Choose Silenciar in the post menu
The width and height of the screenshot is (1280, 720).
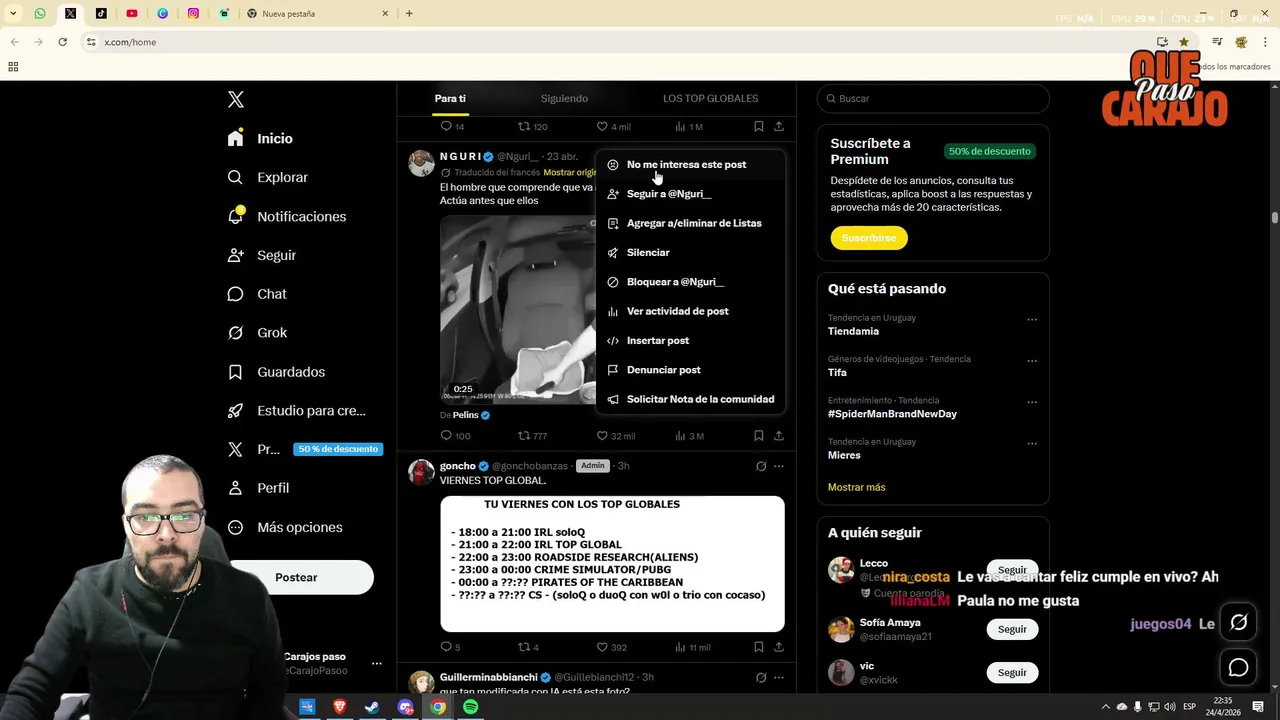[x=690, y=252]
